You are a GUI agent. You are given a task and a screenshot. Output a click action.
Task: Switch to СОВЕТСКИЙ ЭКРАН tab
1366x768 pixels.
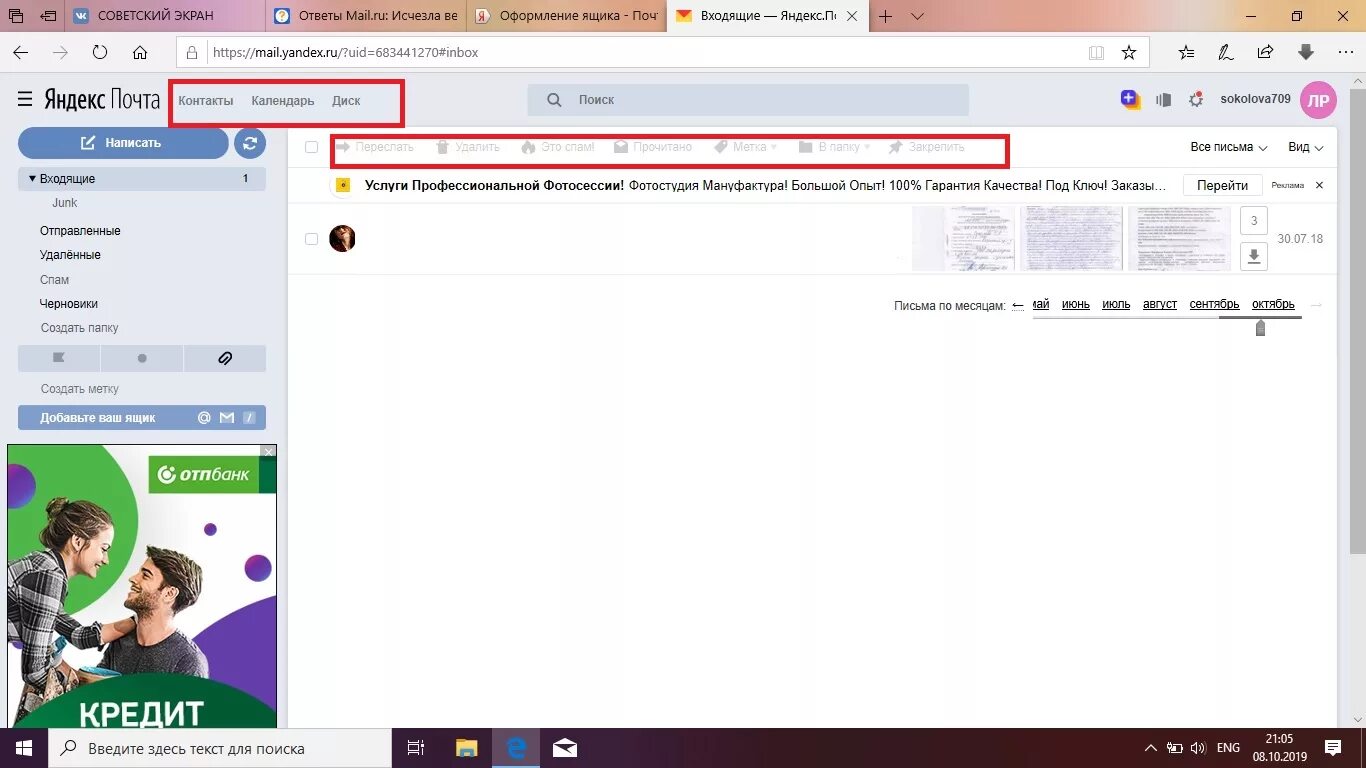click(x=164, y=16)
